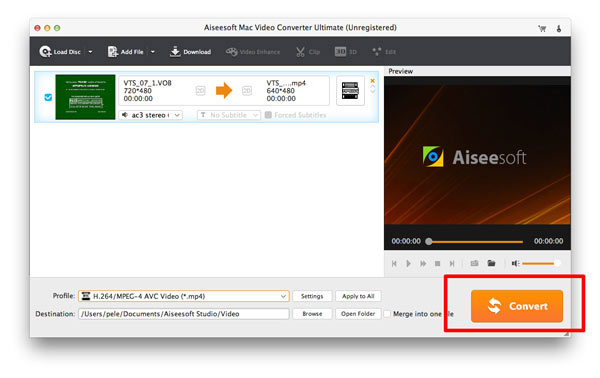Uncheck the VTS_07_1.VOB file checkbox
This screenshot has width=600, height=378.
[x=48, y=97]
